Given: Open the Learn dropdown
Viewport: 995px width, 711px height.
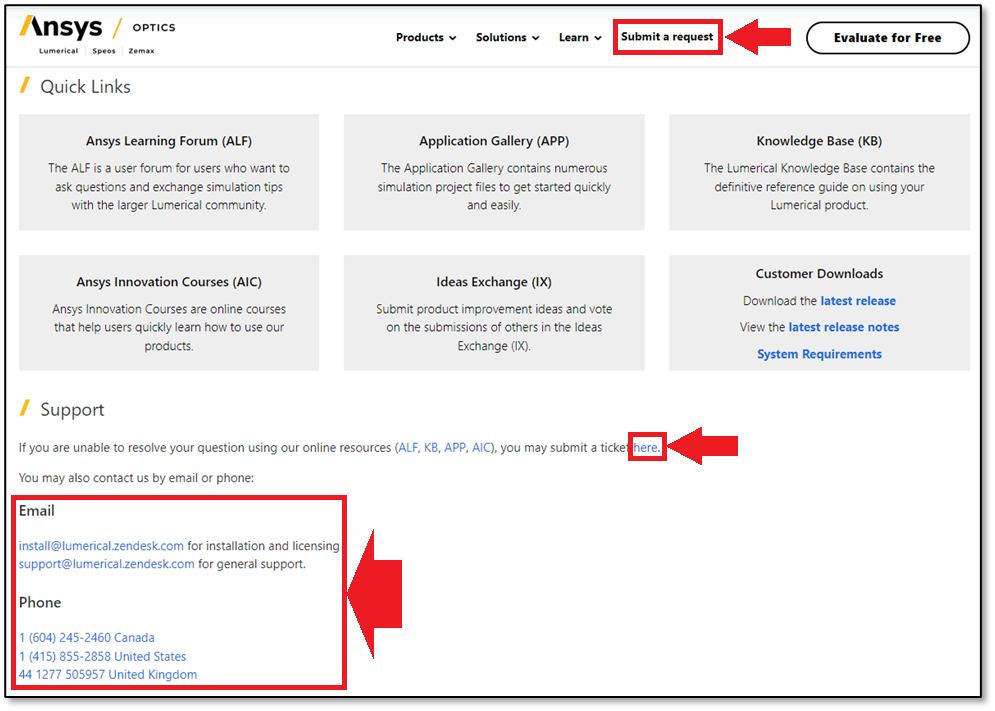Looking at the screenshot, I should tap(579, 37).
